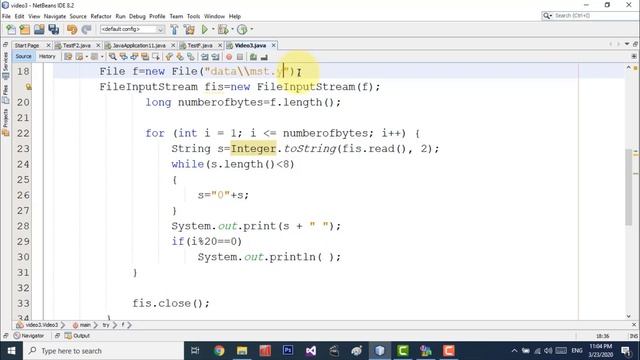
Task: Click the Stop Macro Recording icon
Action: [240, 57]
